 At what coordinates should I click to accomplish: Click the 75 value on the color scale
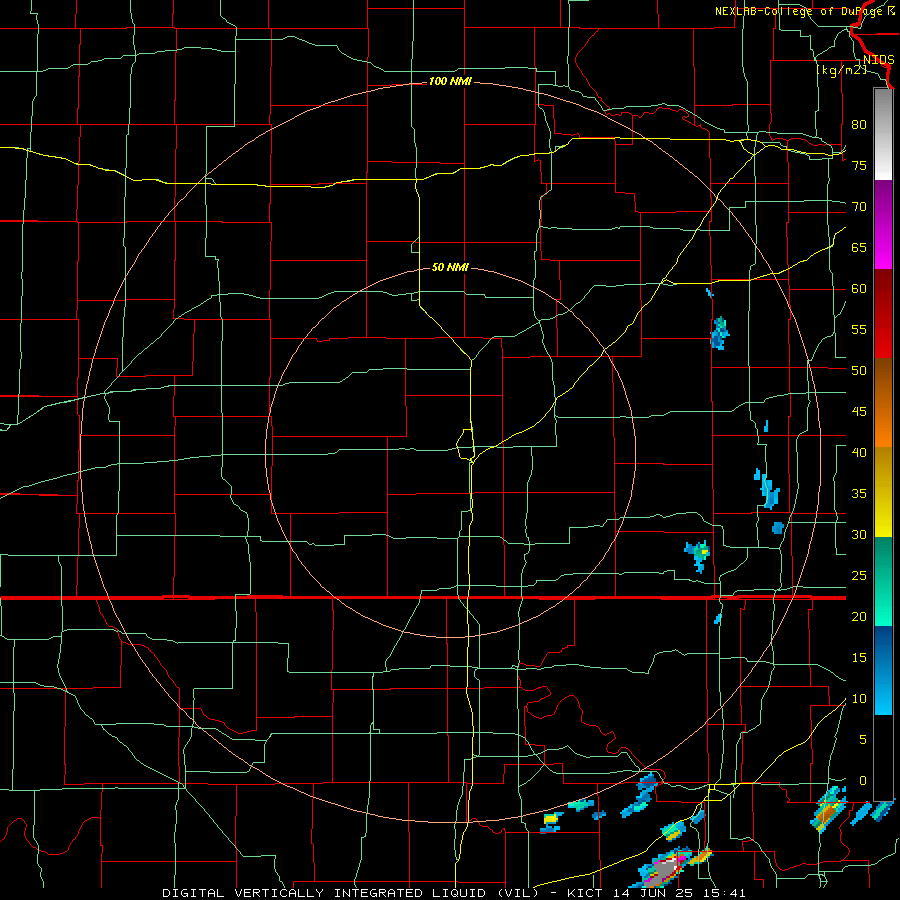(x=859, y=165)
